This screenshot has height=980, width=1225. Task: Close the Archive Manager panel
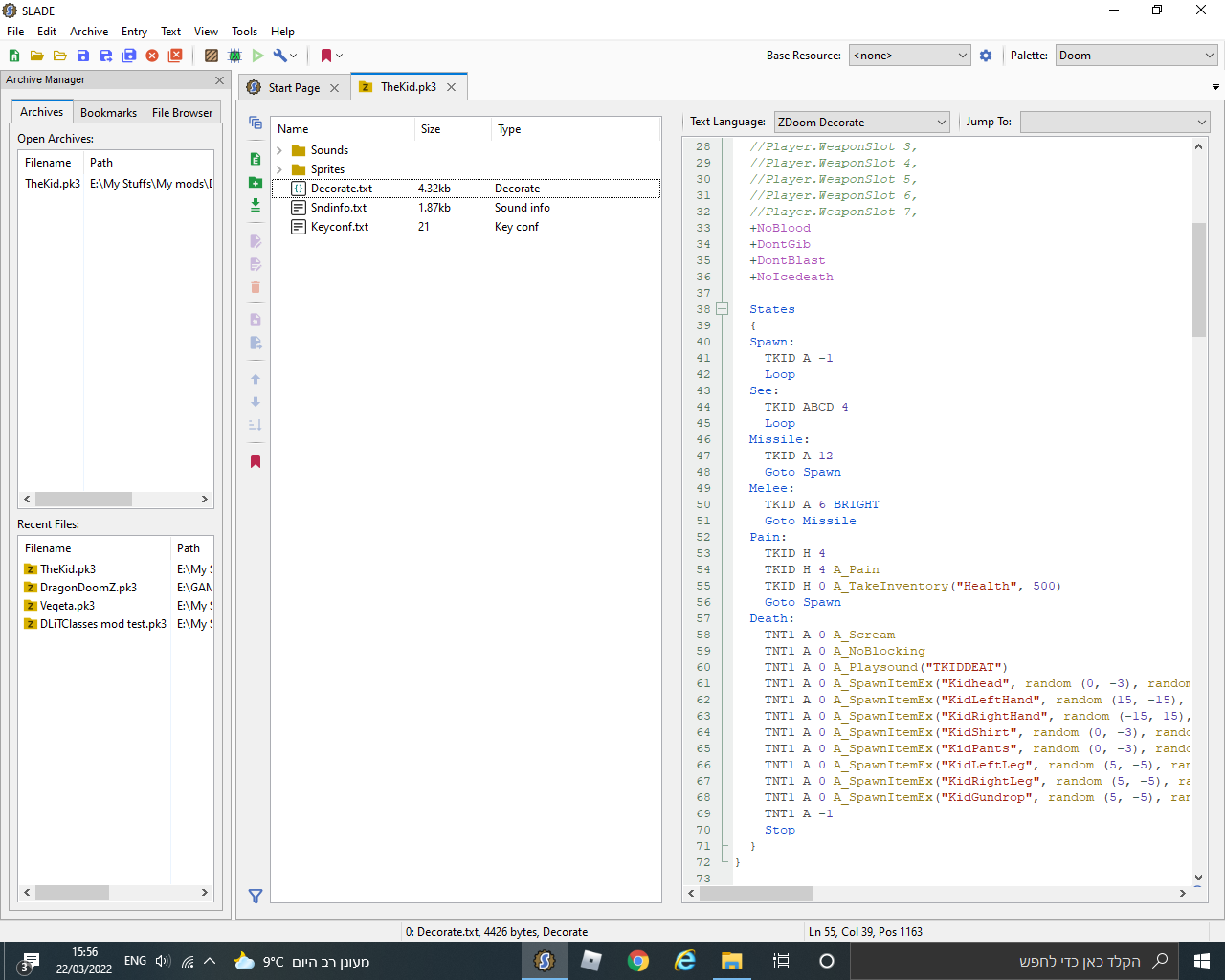tap(219, 80)
